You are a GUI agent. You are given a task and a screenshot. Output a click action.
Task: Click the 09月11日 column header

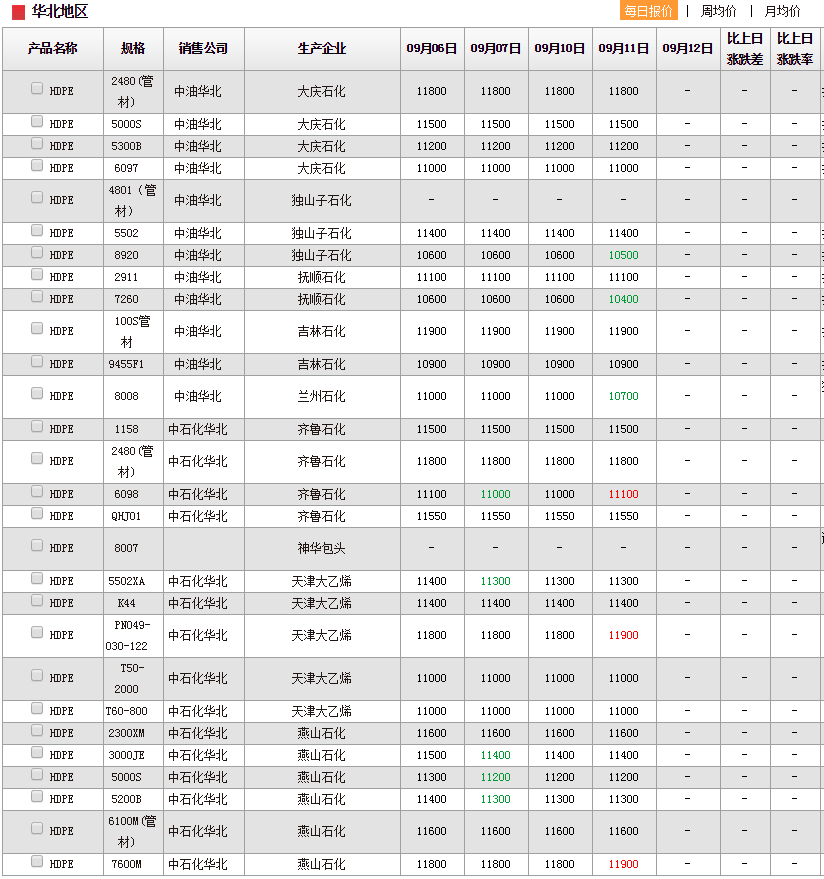pyautogui.click(x=623, y=48)
